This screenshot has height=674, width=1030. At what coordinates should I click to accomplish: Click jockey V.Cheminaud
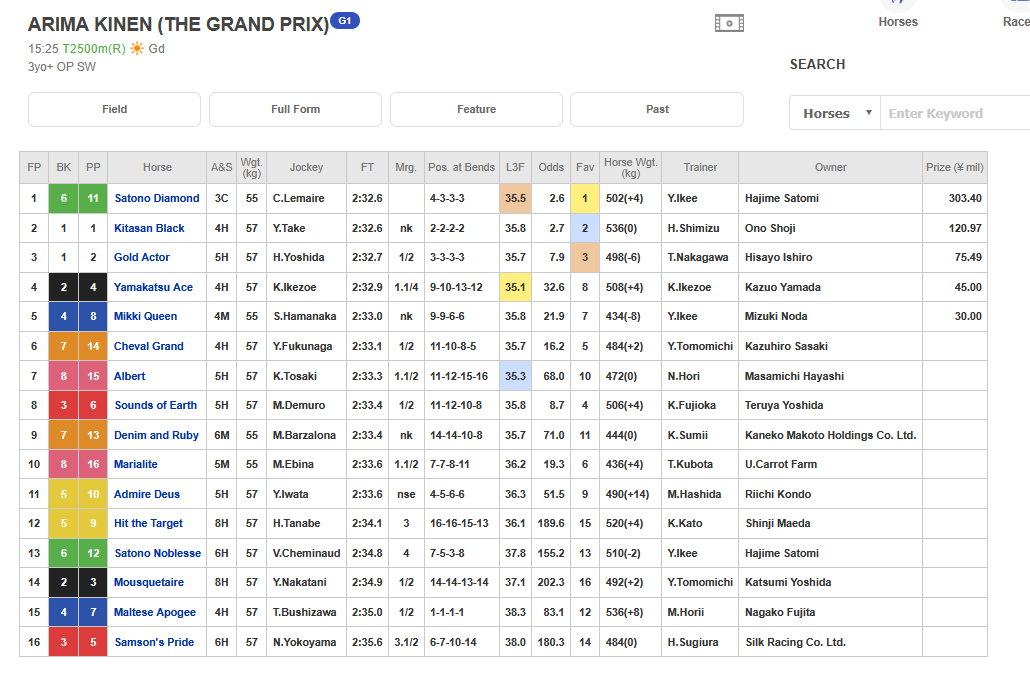307,553
